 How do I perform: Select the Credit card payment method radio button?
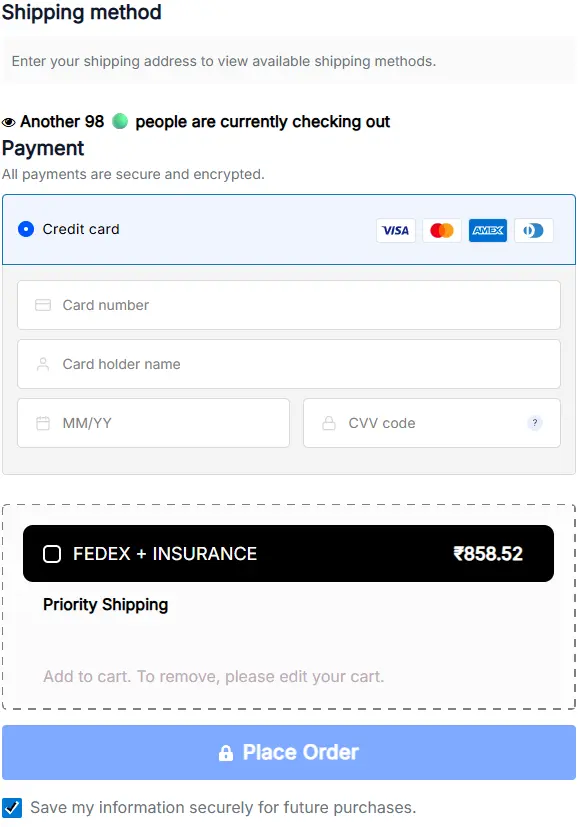pos(26,229)
